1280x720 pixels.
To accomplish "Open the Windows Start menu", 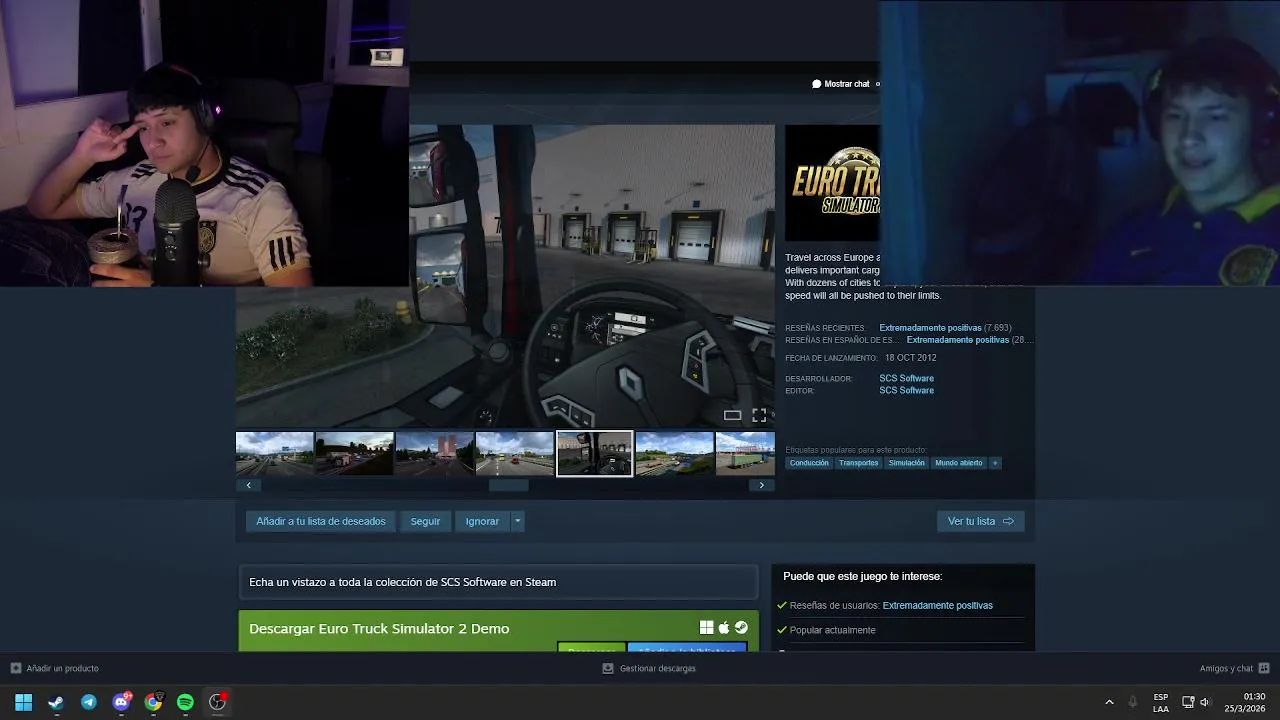I will [x=24, y=702].
